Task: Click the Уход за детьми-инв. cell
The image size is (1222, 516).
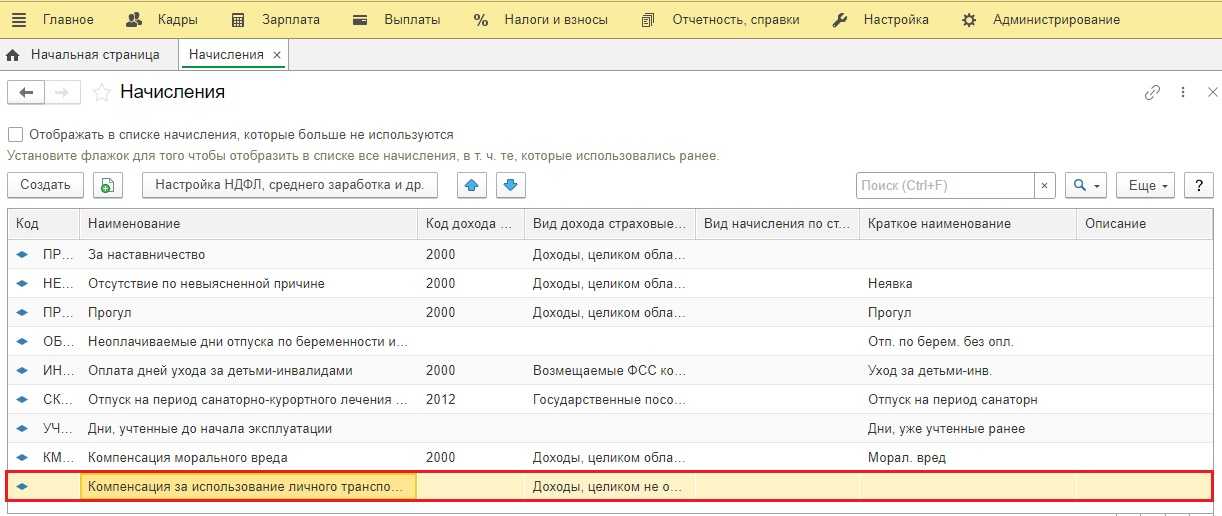Action: [967, 370]
